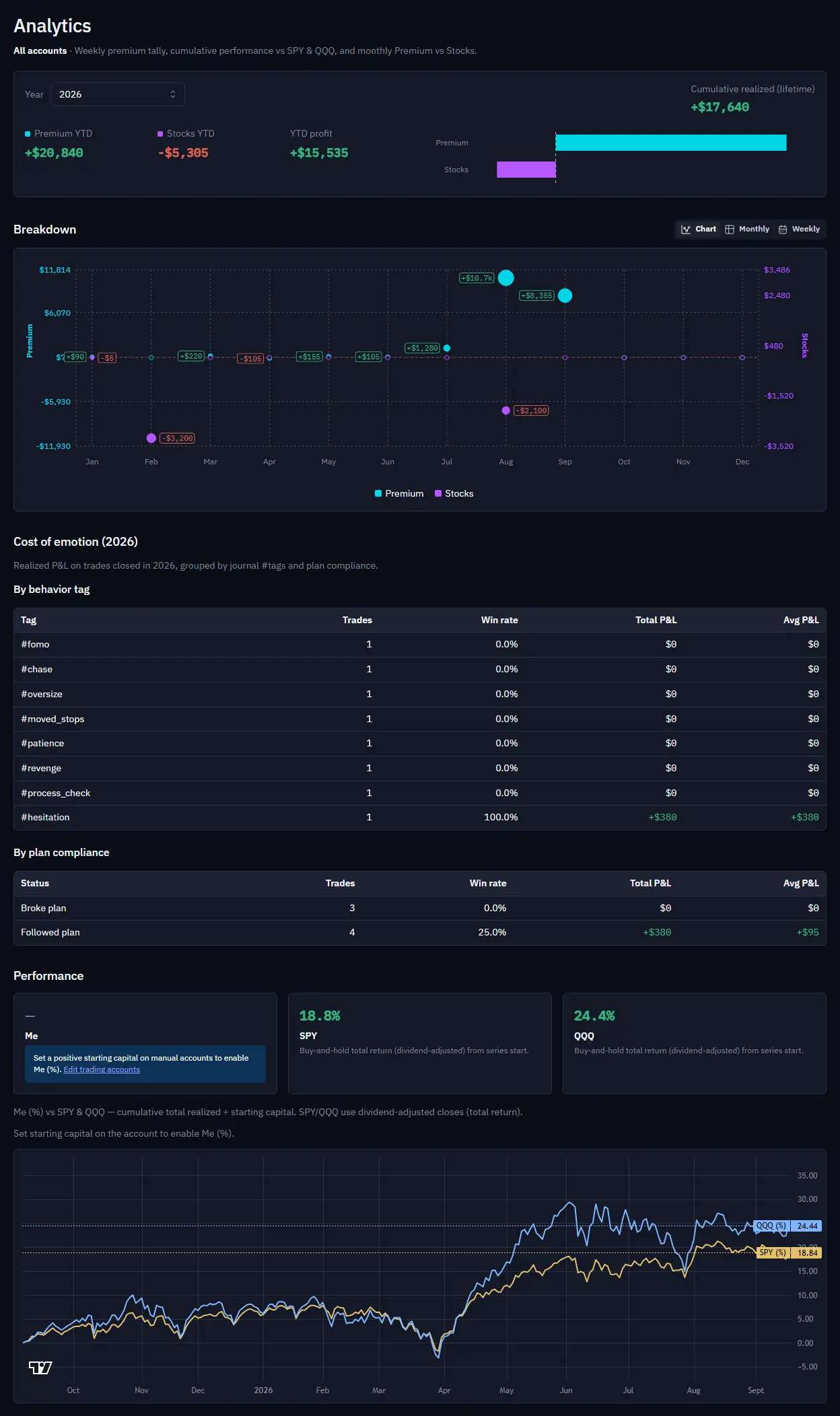The width and height of the screenshot is (840, 1416).
Task: Select the #process_check tag row
Action: tap(420, 793)
